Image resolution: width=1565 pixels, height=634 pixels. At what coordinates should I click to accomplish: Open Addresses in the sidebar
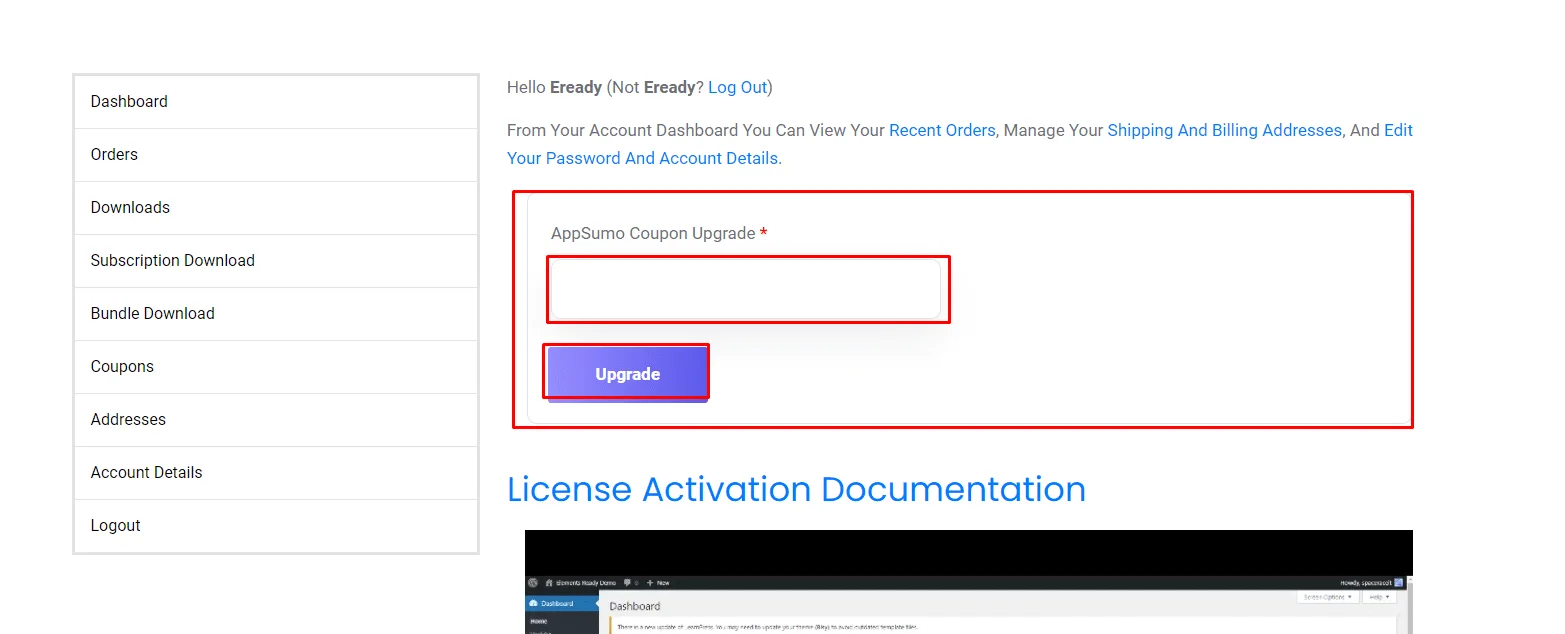pos(276,420)
